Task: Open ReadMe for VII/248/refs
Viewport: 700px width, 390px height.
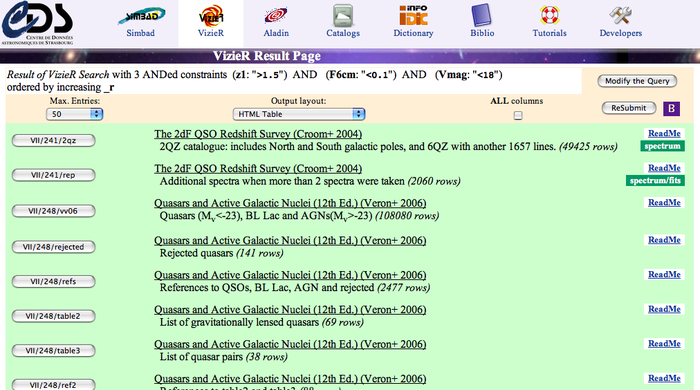Action: click(x=664, y=274)
